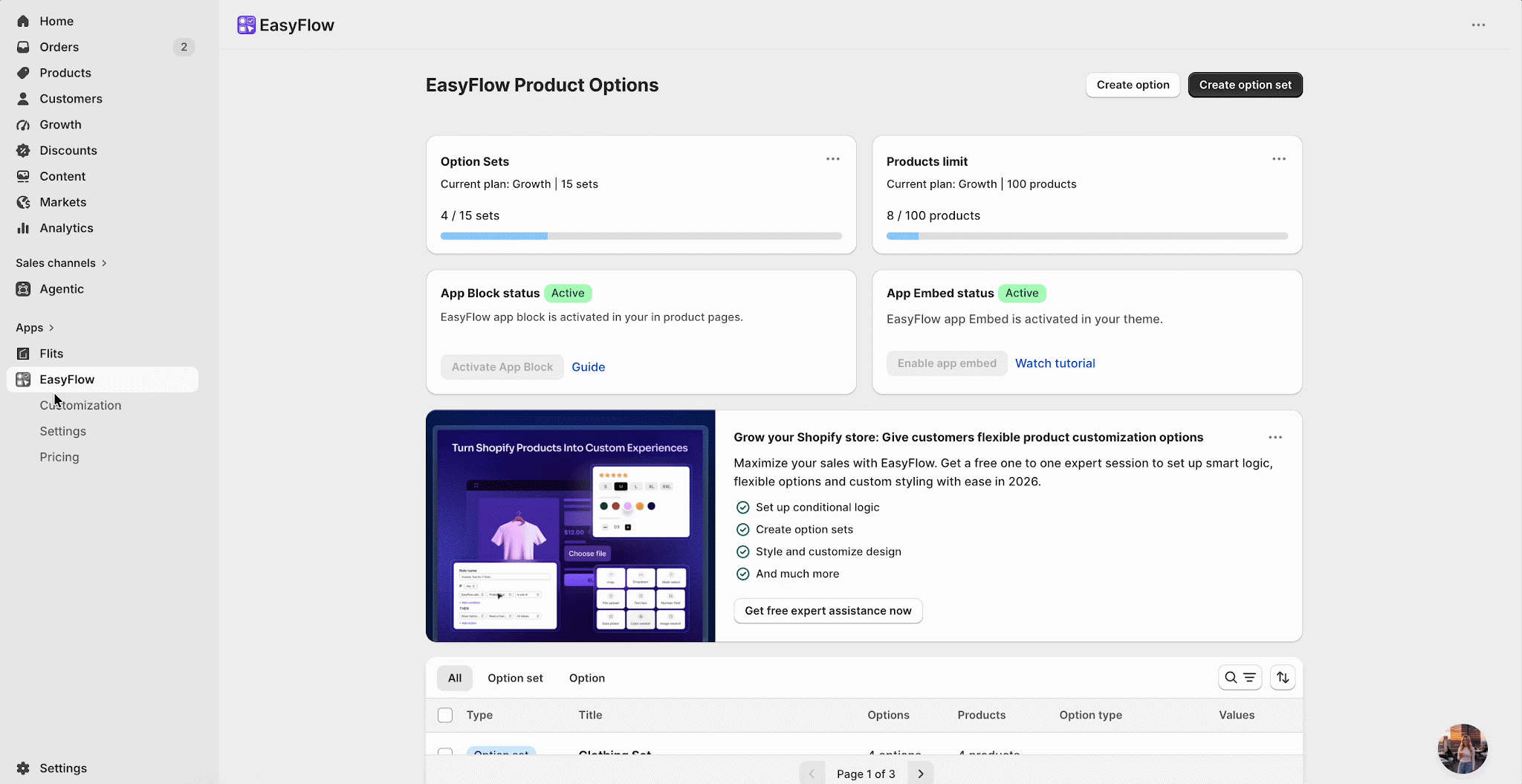Click the '8 / 100 products' text
The width and height of the screenshot is (1522, 784).
click(933, 216)
